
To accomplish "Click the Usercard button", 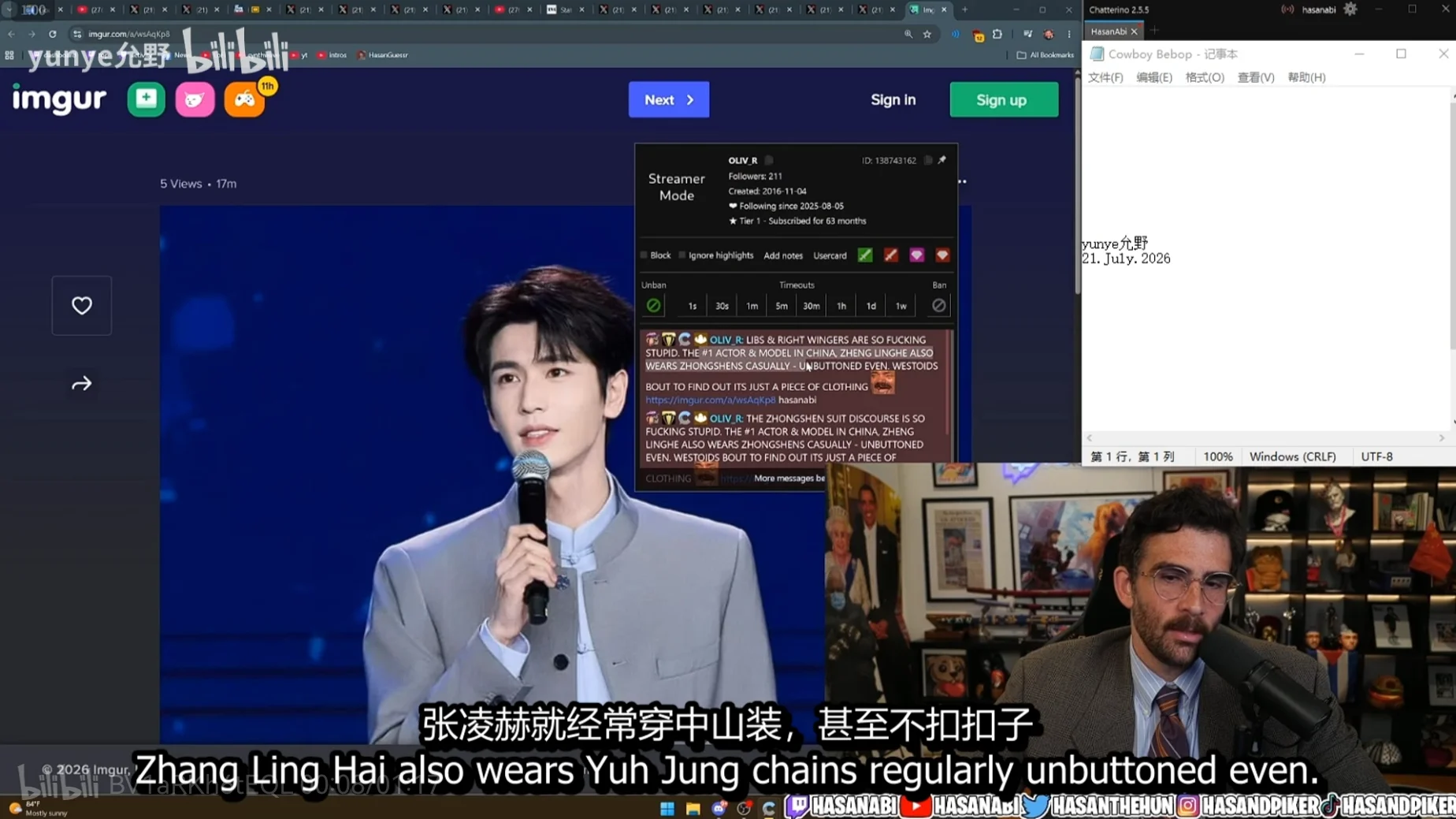I will pyautogui.click(x=830, y=255).
